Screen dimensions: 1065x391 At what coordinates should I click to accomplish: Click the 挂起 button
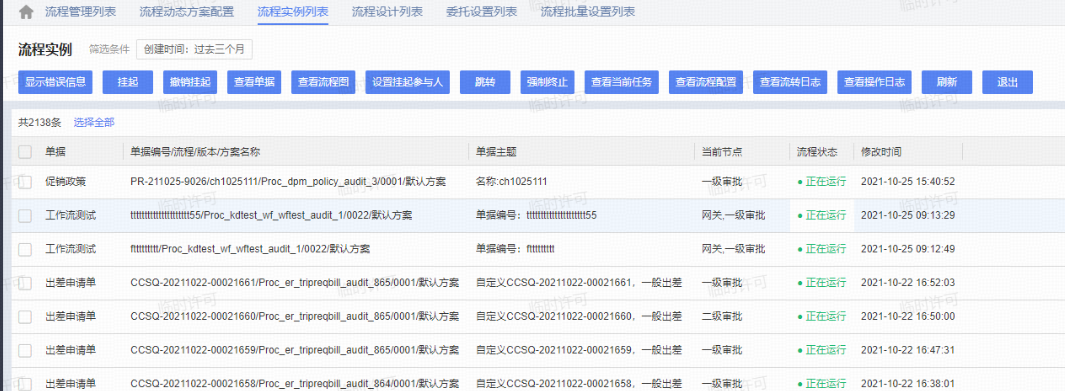click(128, 82)
